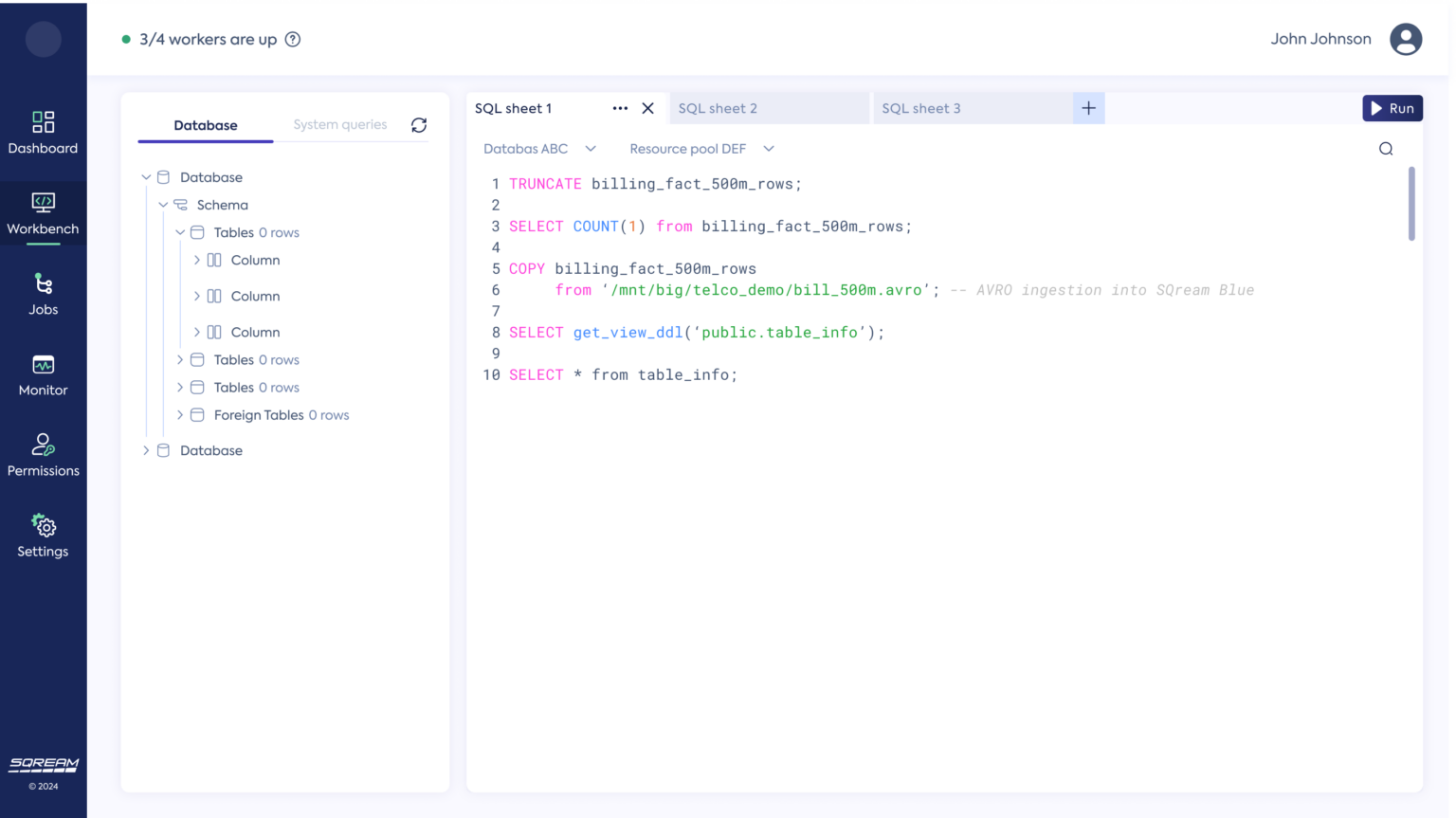Close SQL sheet 1 tab
Viewport: 1456px width, 818px height.
point(648,108)
